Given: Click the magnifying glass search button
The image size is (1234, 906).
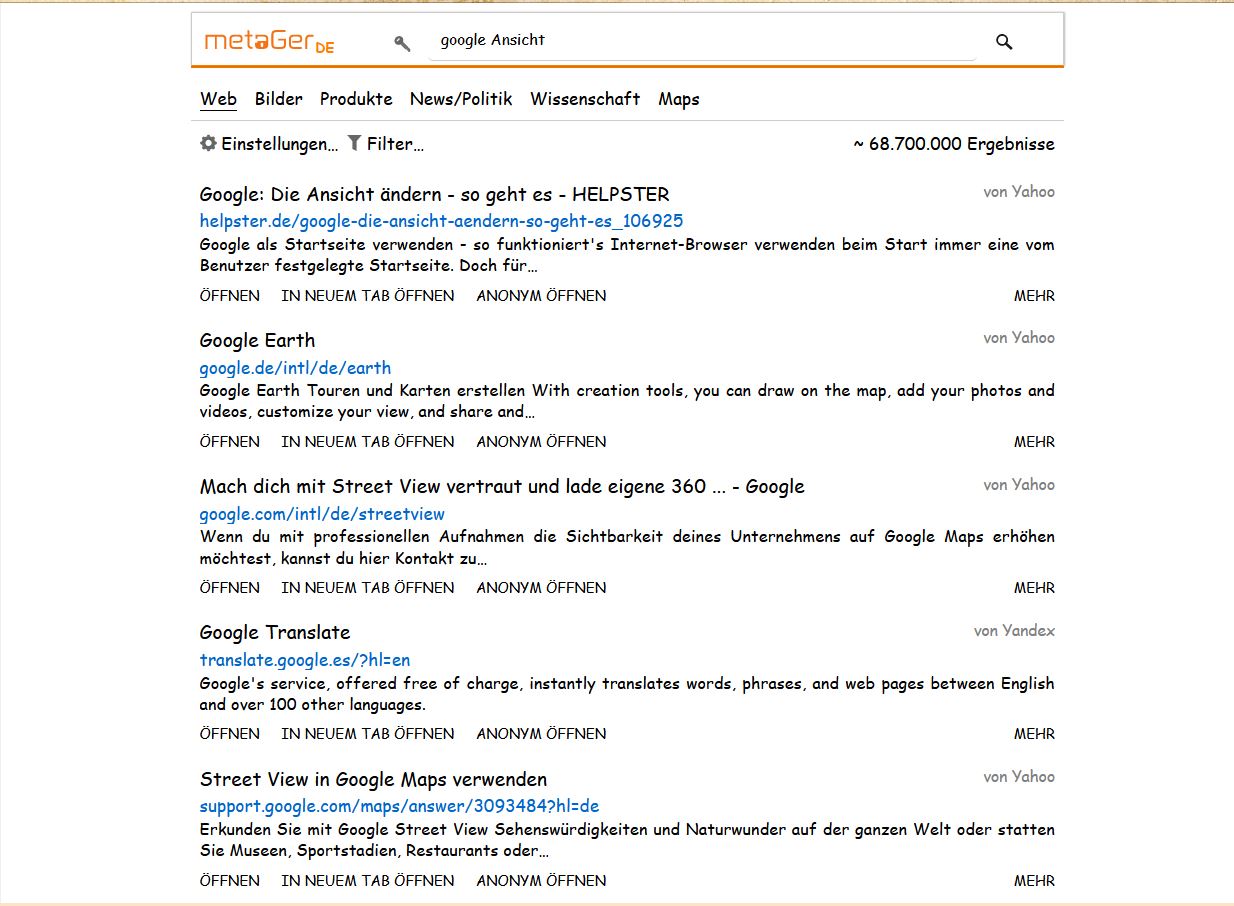Looking at the screenshot, I should pos(1004,41).
